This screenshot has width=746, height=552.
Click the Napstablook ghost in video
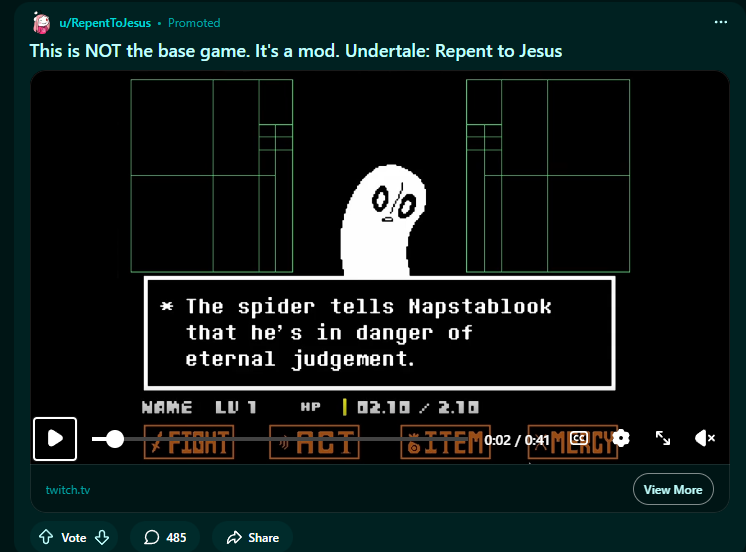(383, 221)
